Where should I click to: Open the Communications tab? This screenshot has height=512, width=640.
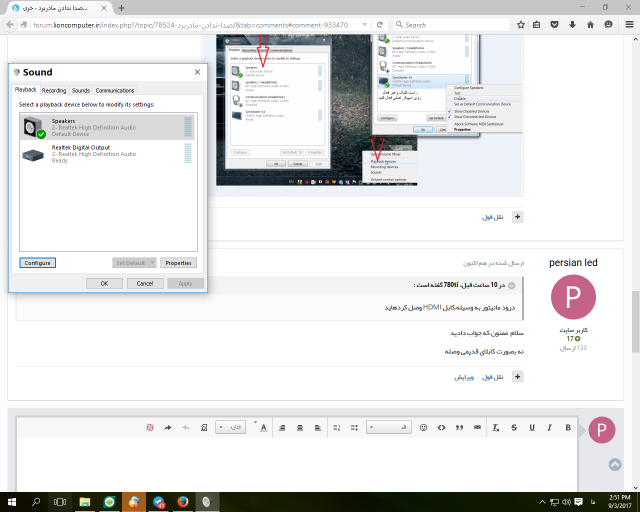(115, 90)
